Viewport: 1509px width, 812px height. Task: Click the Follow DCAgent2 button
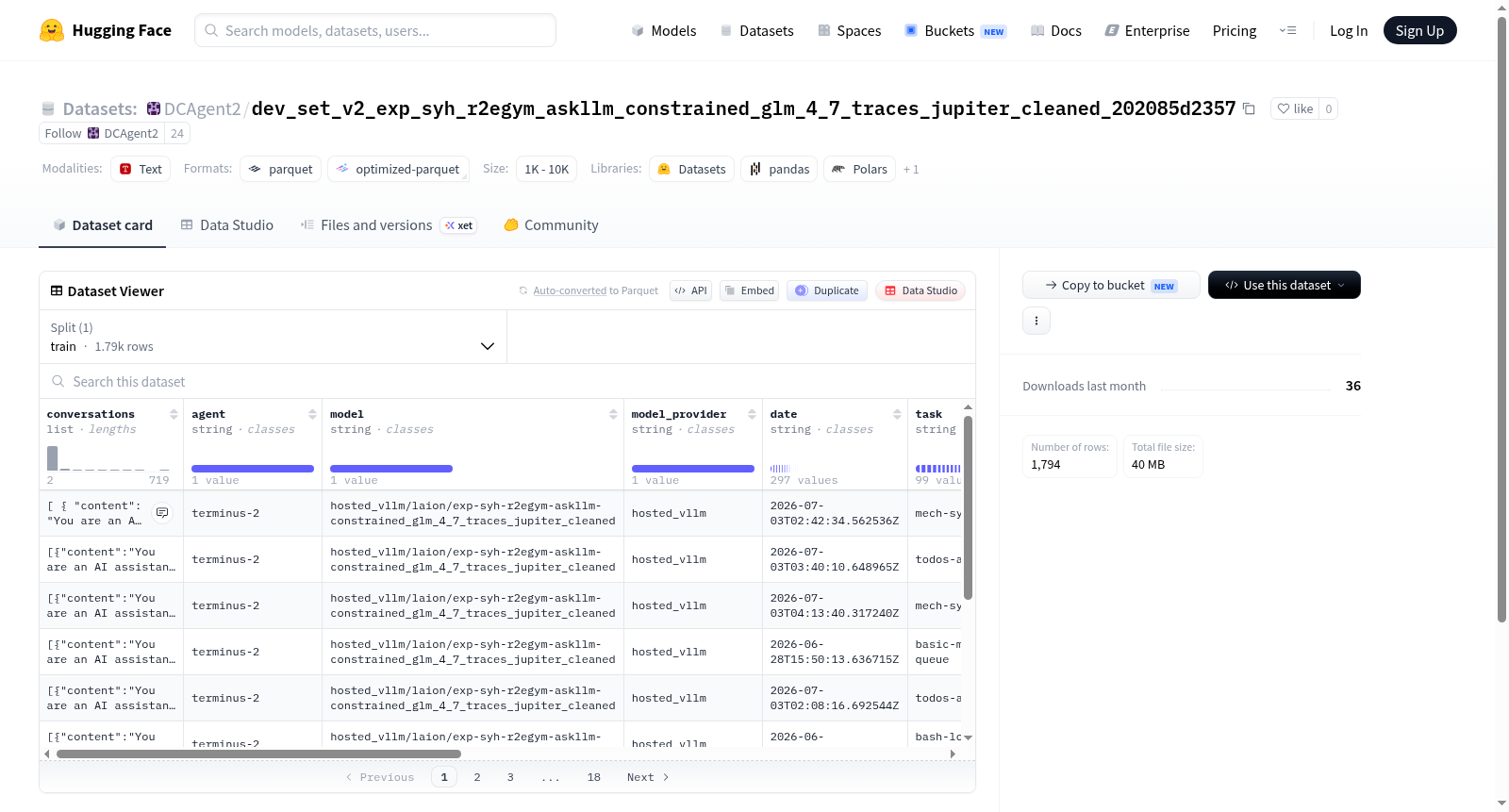coord(102,133)
